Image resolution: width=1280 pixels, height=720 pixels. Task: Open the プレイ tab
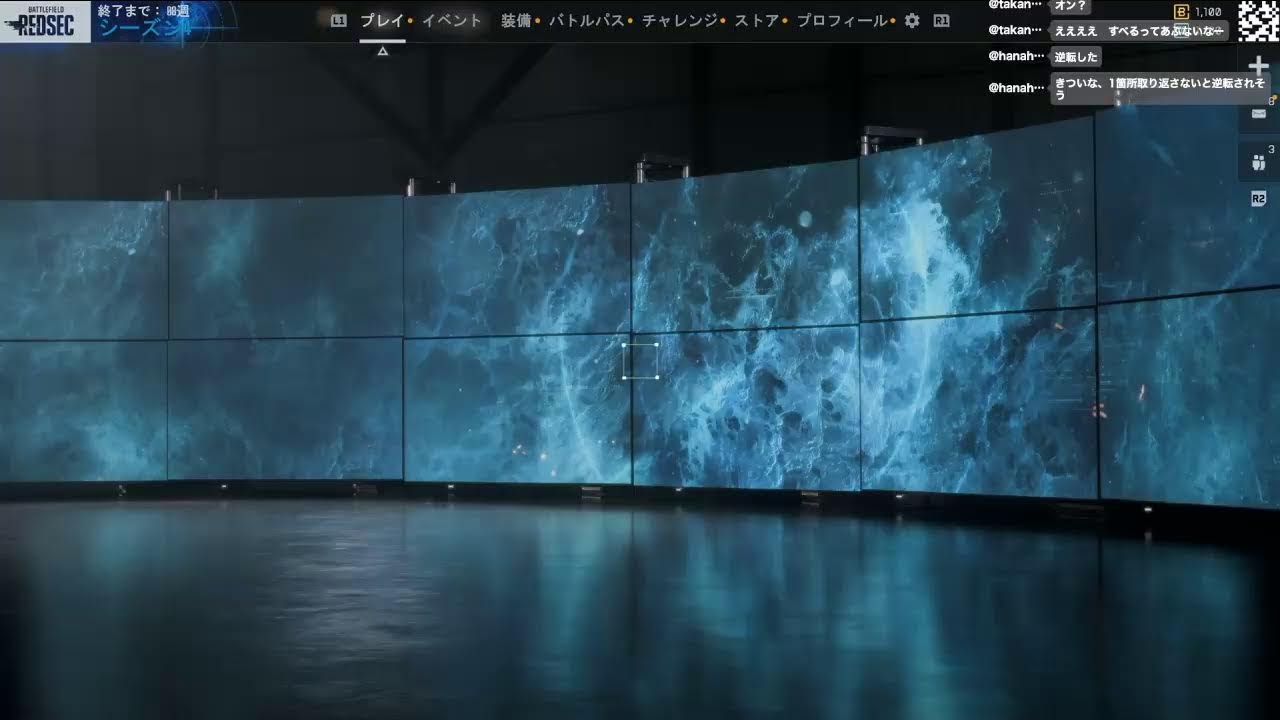click(382, 20)
